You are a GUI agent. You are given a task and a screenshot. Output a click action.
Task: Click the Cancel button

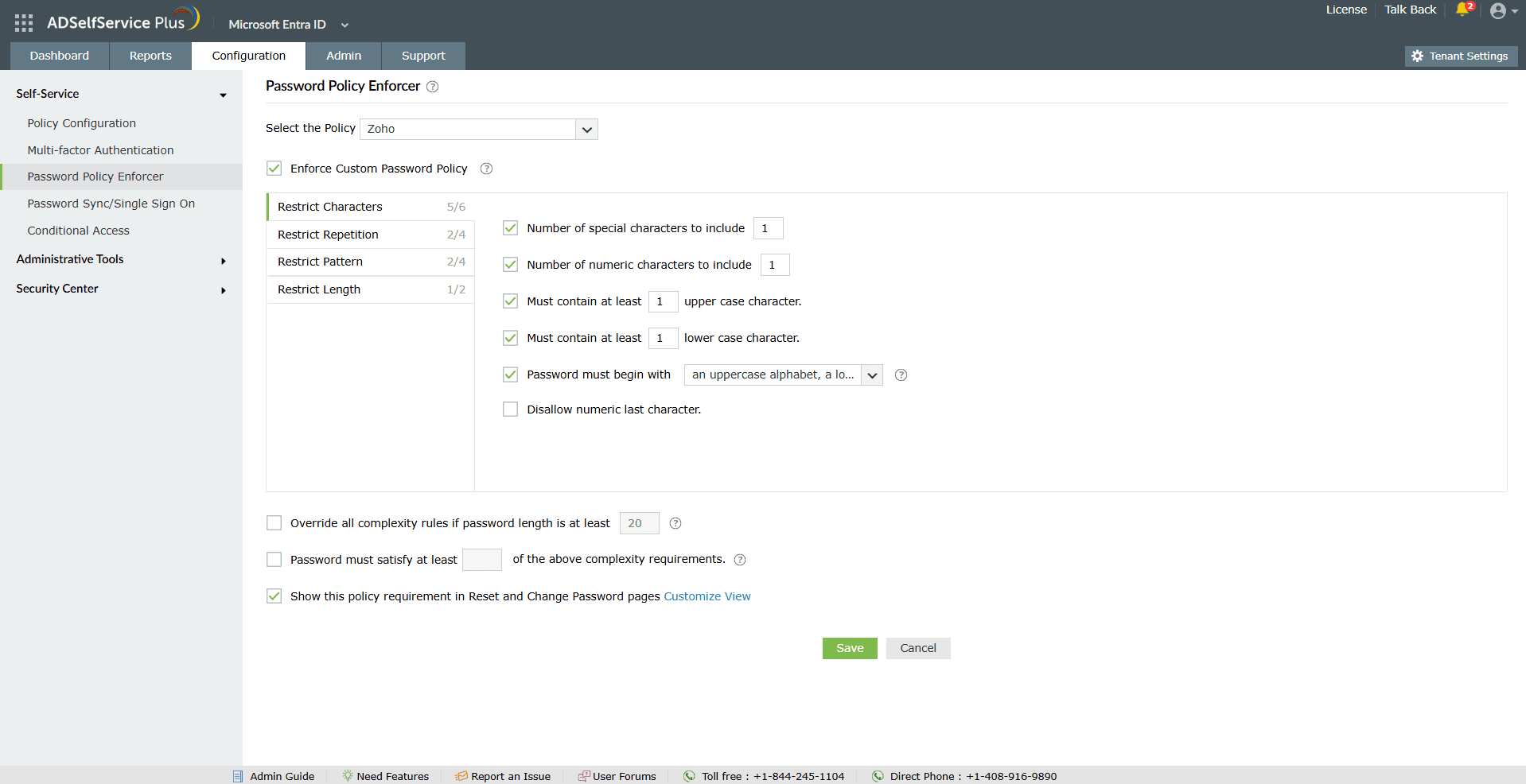point(918,648)
